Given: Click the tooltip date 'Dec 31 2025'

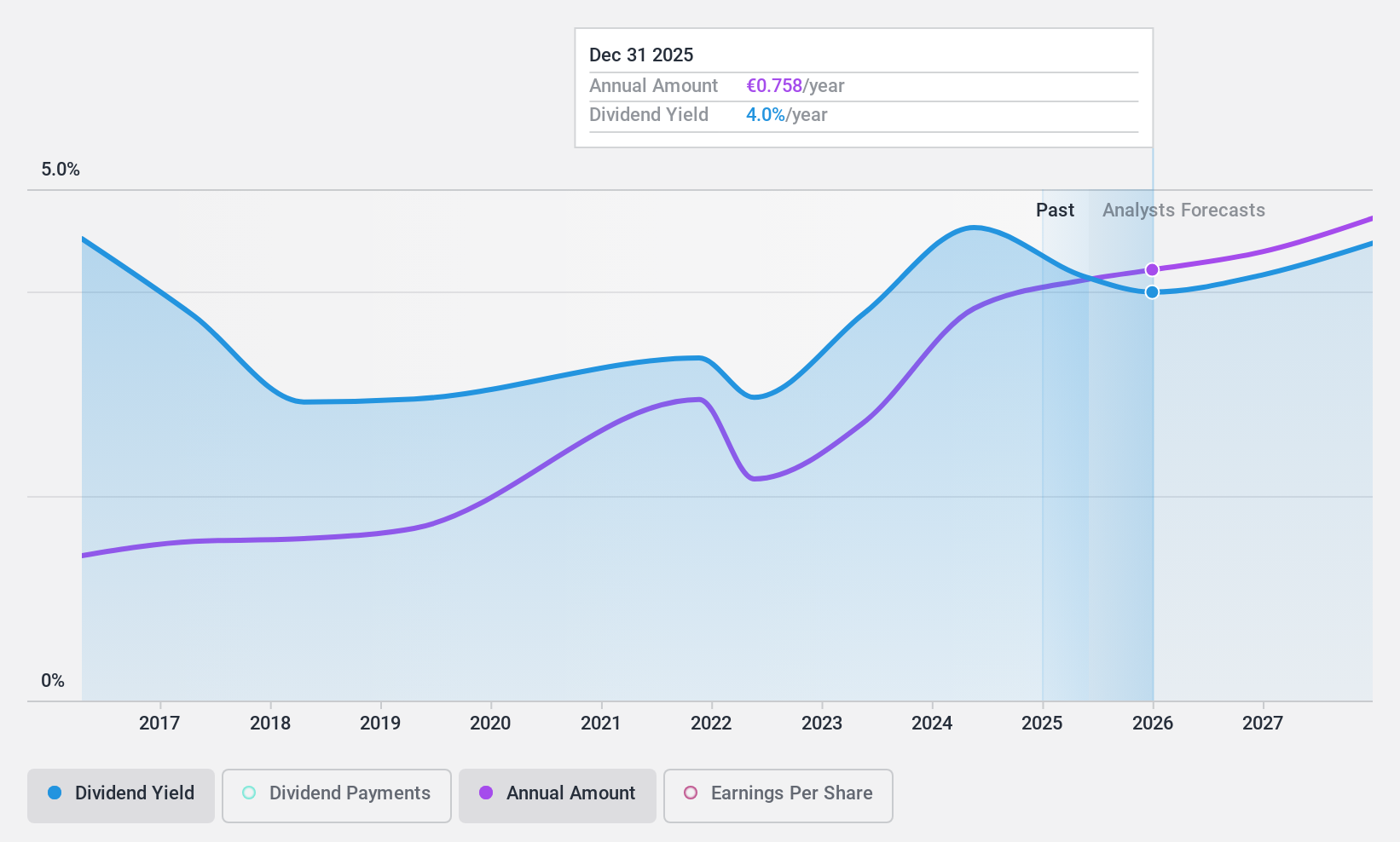Looking at the screenshot, I should [641, 55].
